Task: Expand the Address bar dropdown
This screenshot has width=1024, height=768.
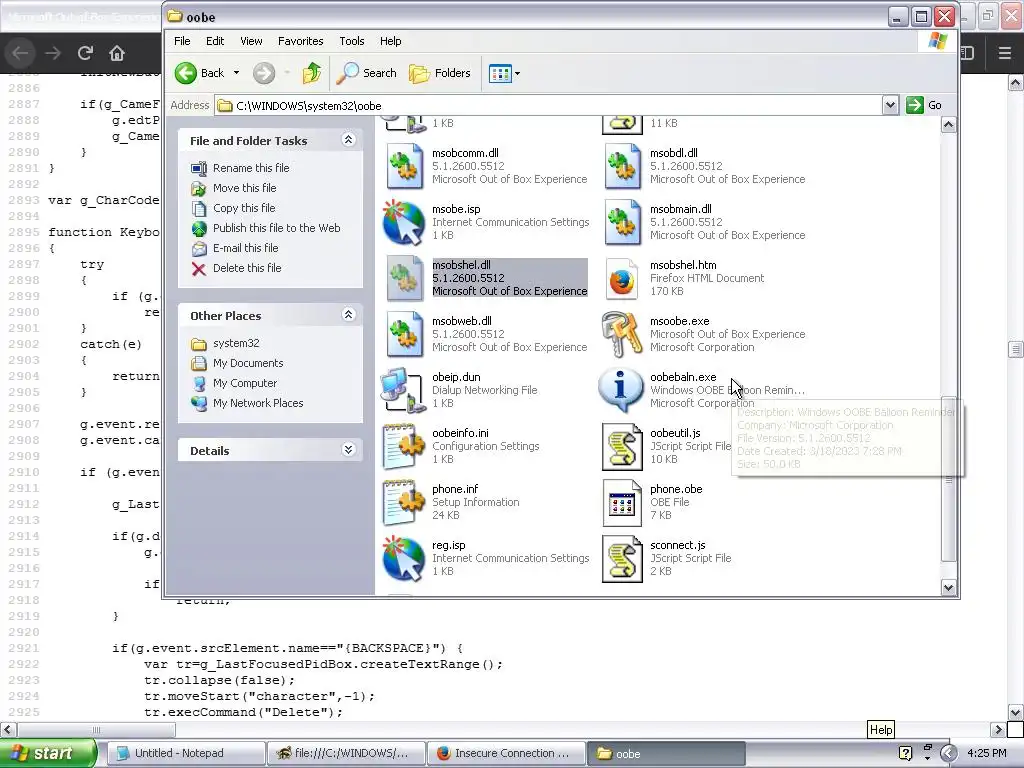Action: (889, 105)
